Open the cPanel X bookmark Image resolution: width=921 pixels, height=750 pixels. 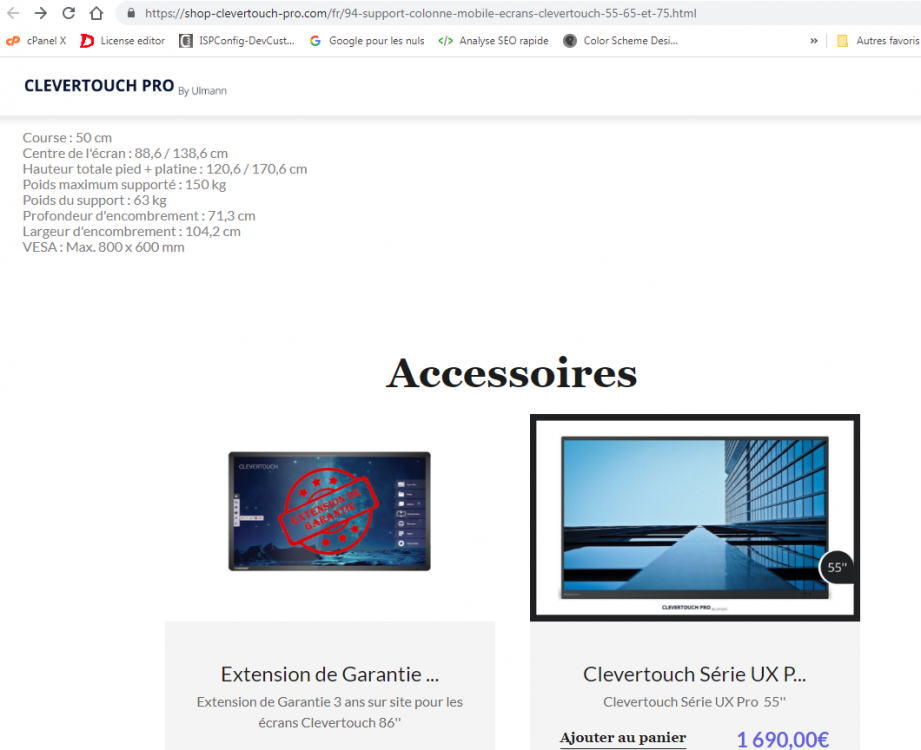[x=36, y=41]
